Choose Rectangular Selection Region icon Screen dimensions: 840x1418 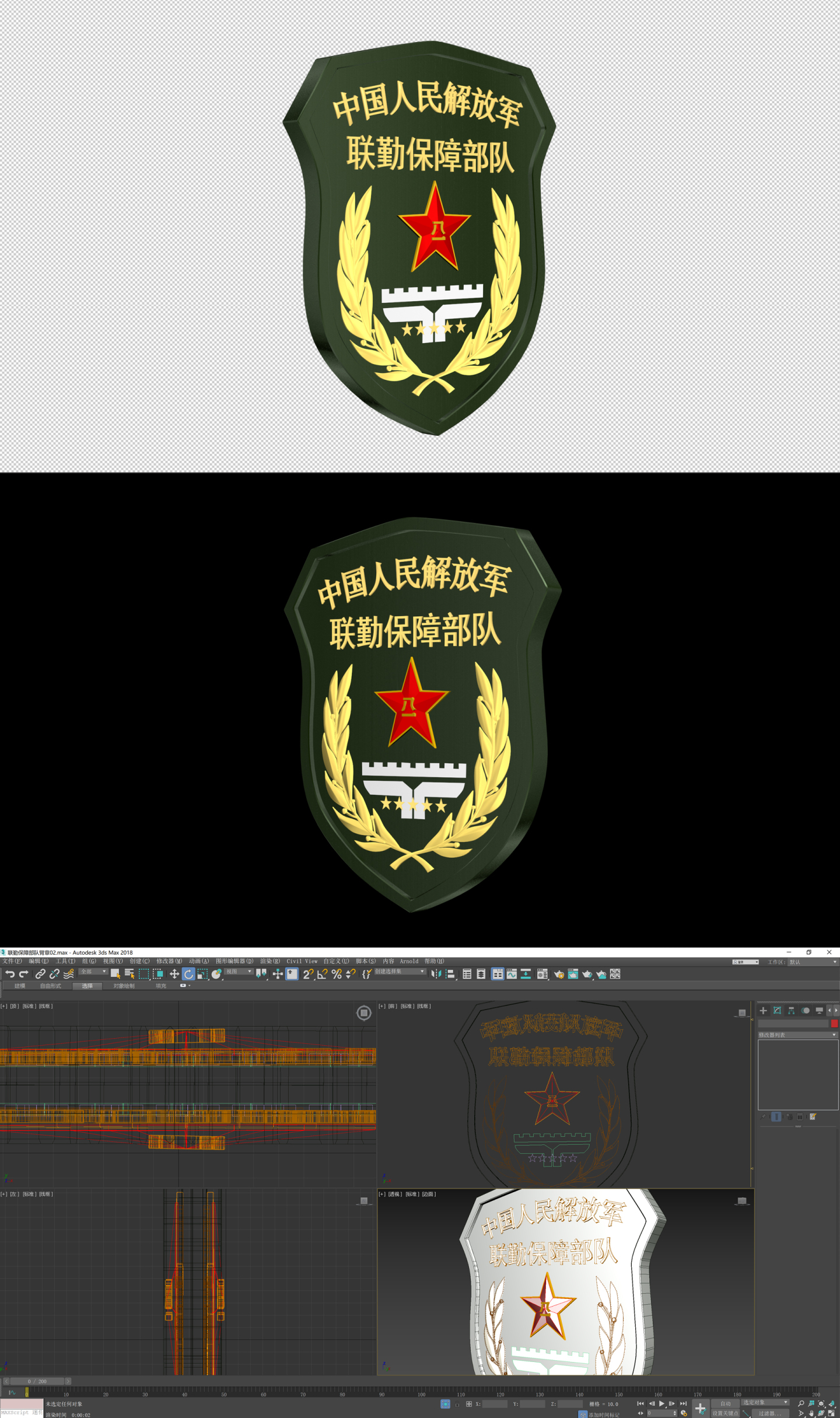(x=143, y=974)
